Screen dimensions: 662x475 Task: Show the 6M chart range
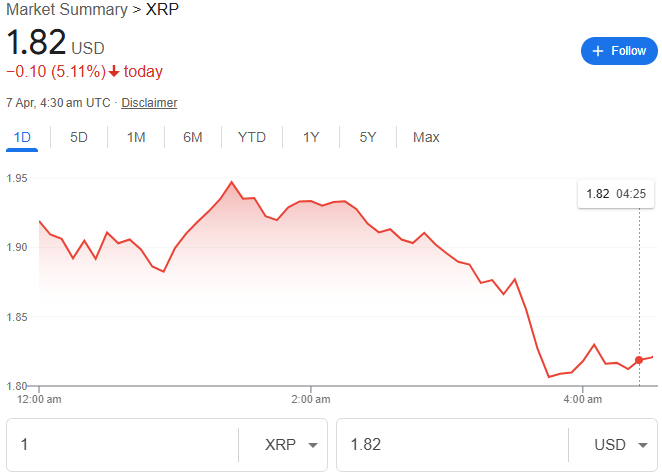click(193, 137)
